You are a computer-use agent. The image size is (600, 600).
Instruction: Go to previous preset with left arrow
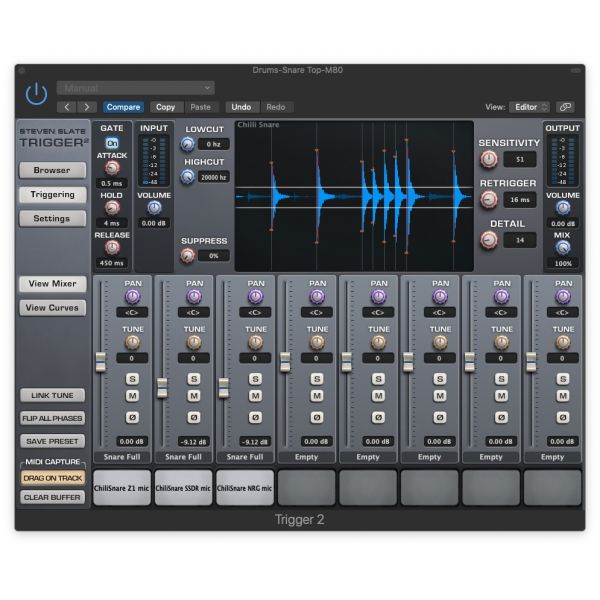[67, 107]
